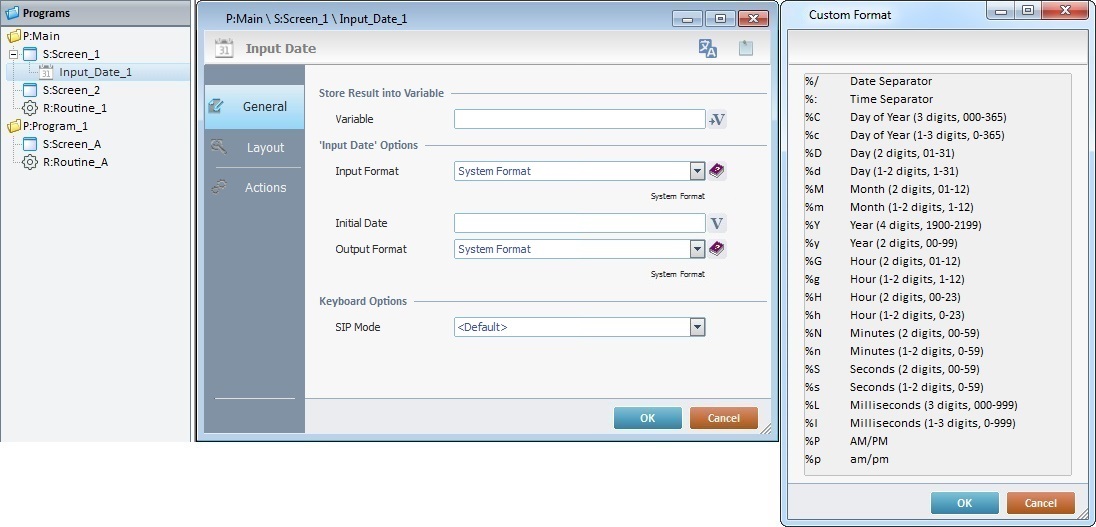Viewport: 1096px width, 527px height.
Task: Select the General tab
Action: (x=264, y=107)
